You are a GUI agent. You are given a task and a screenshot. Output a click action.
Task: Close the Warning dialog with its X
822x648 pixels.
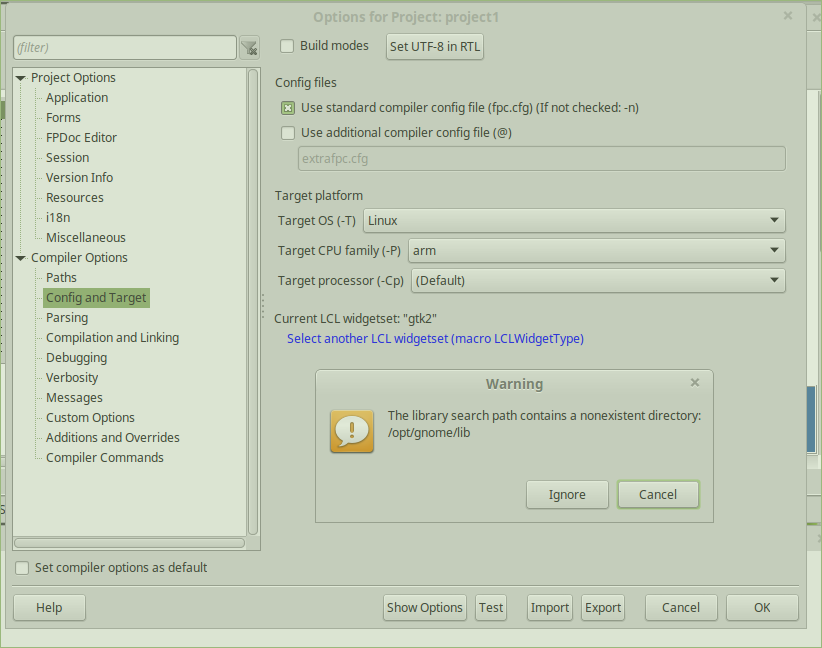[695, 382]
